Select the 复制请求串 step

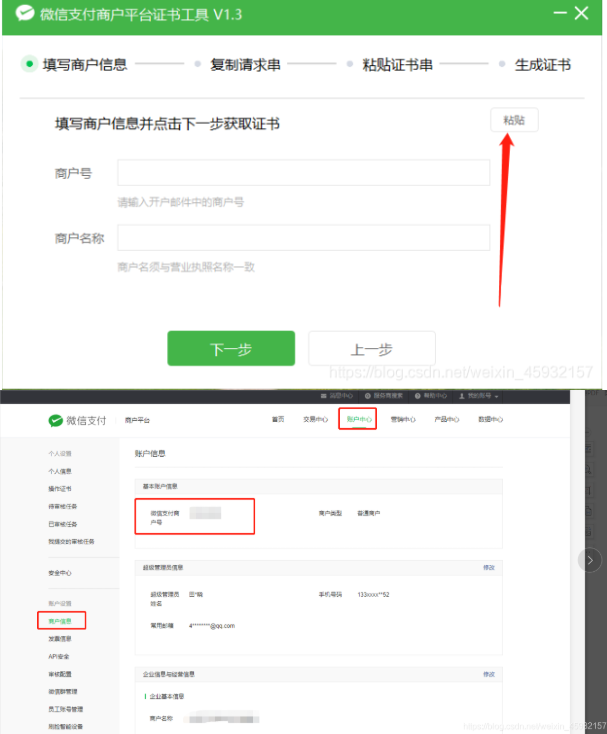(245, 65)
